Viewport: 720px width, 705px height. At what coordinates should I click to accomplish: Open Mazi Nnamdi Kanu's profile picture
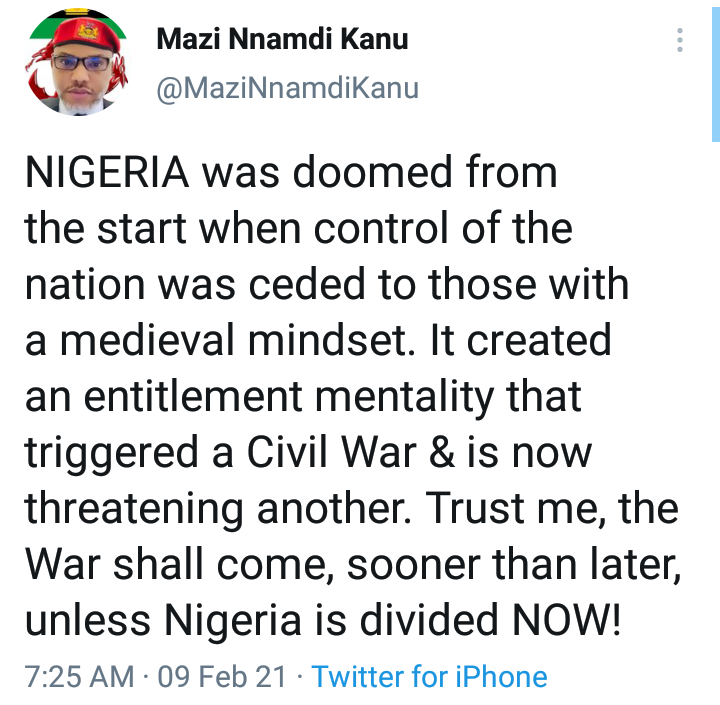(77, 61)
